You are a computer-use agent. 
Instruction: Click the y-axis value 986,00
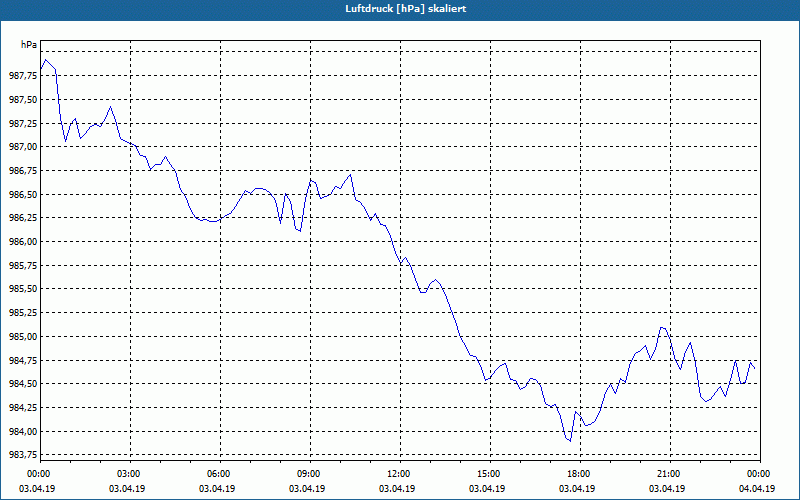point(23,242)
